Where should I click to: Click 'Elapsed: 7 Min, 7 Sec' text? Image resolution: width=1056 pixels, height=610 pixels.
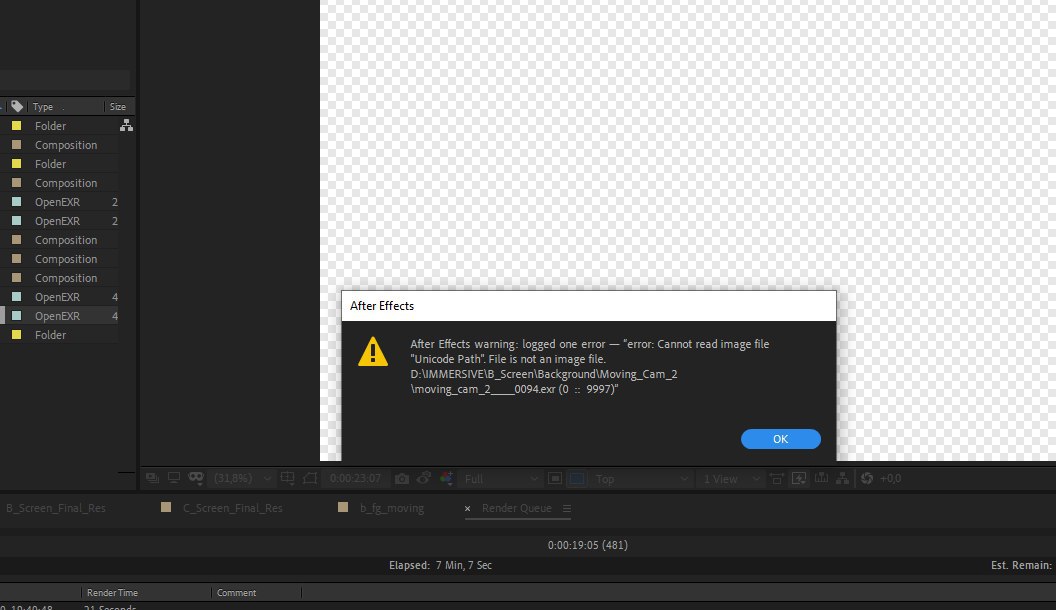tap(440, 565)
